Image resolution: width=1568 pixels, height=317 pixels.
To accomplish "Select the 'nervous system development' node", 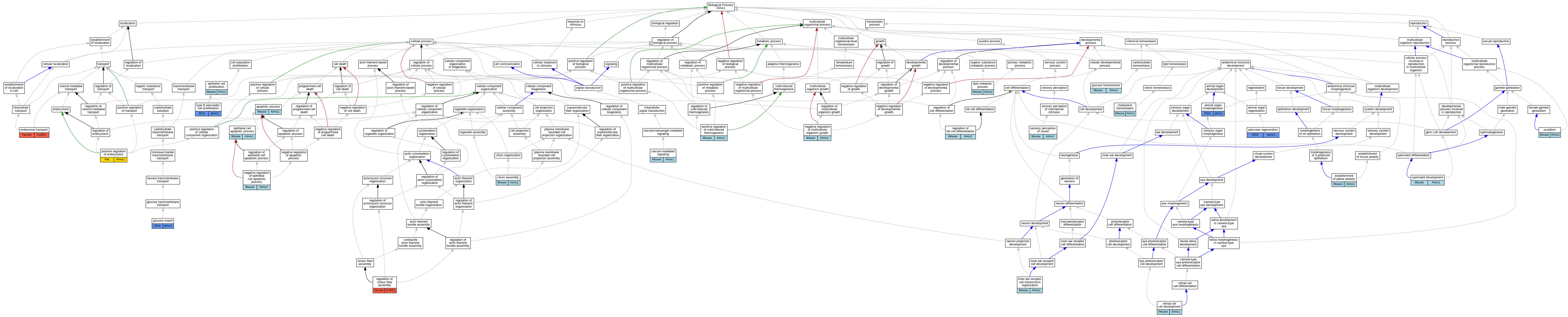I will [1344, 132].
